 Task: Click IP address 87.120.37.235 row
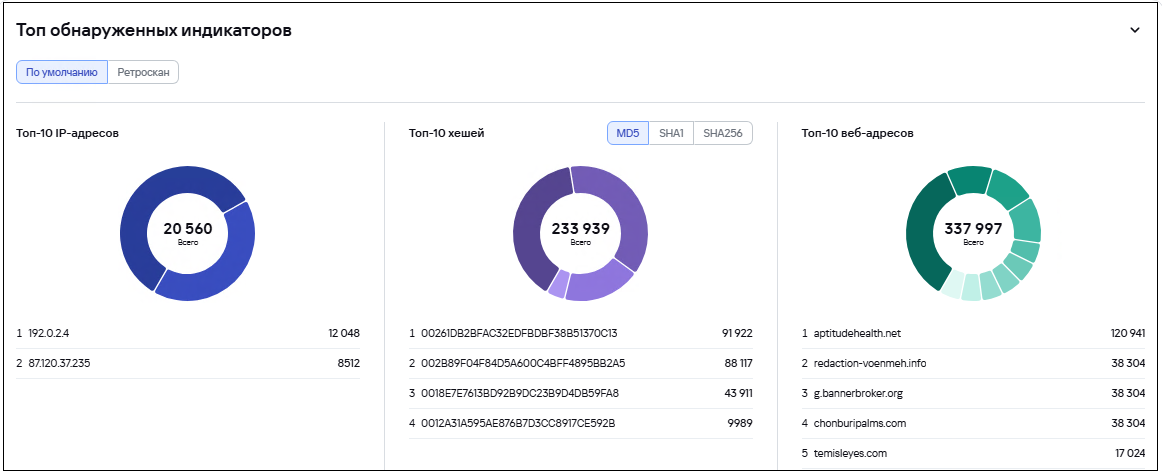coord(187,364)
